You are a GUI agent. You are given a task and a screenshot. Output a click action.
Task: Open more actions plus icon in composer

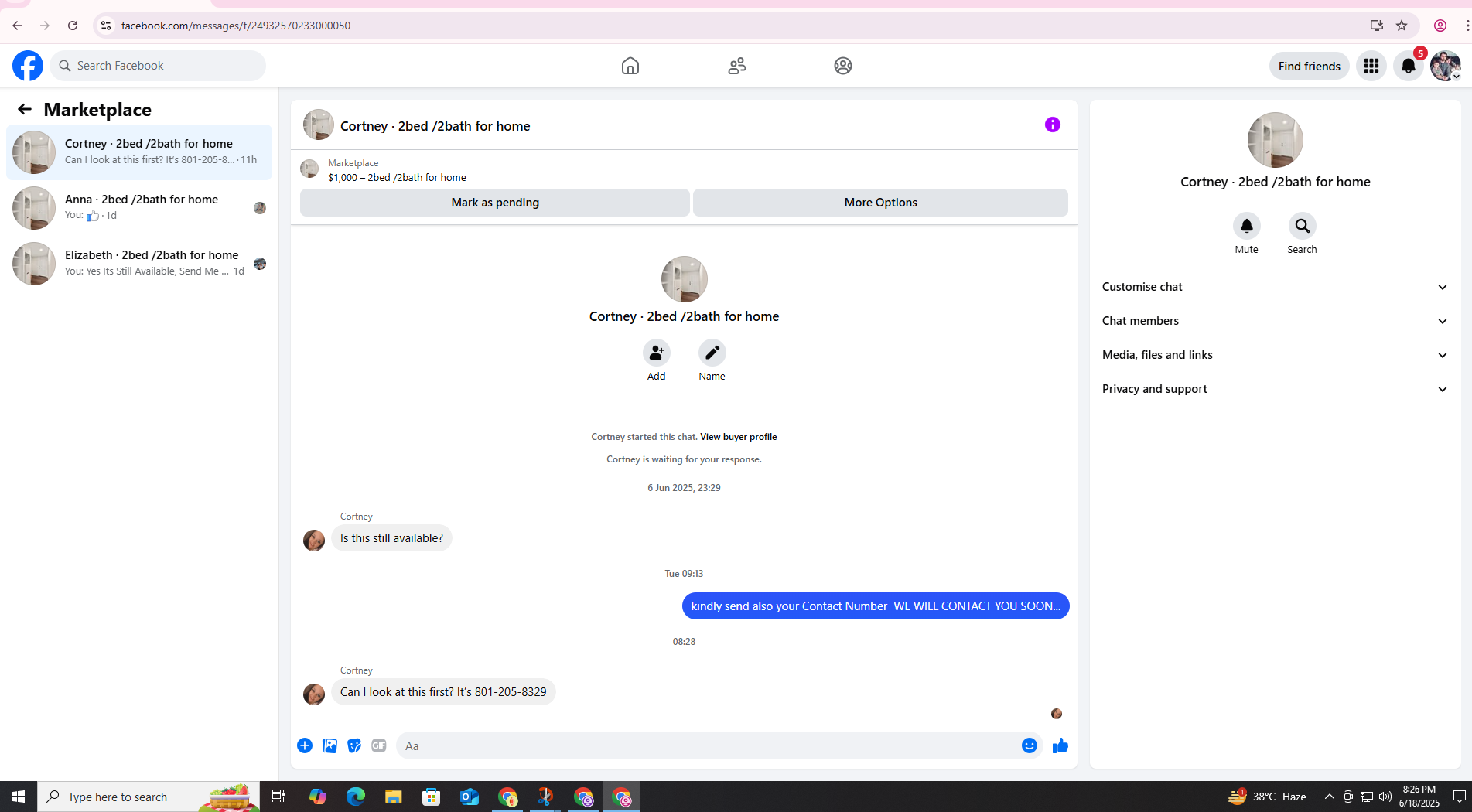[305, 745]
